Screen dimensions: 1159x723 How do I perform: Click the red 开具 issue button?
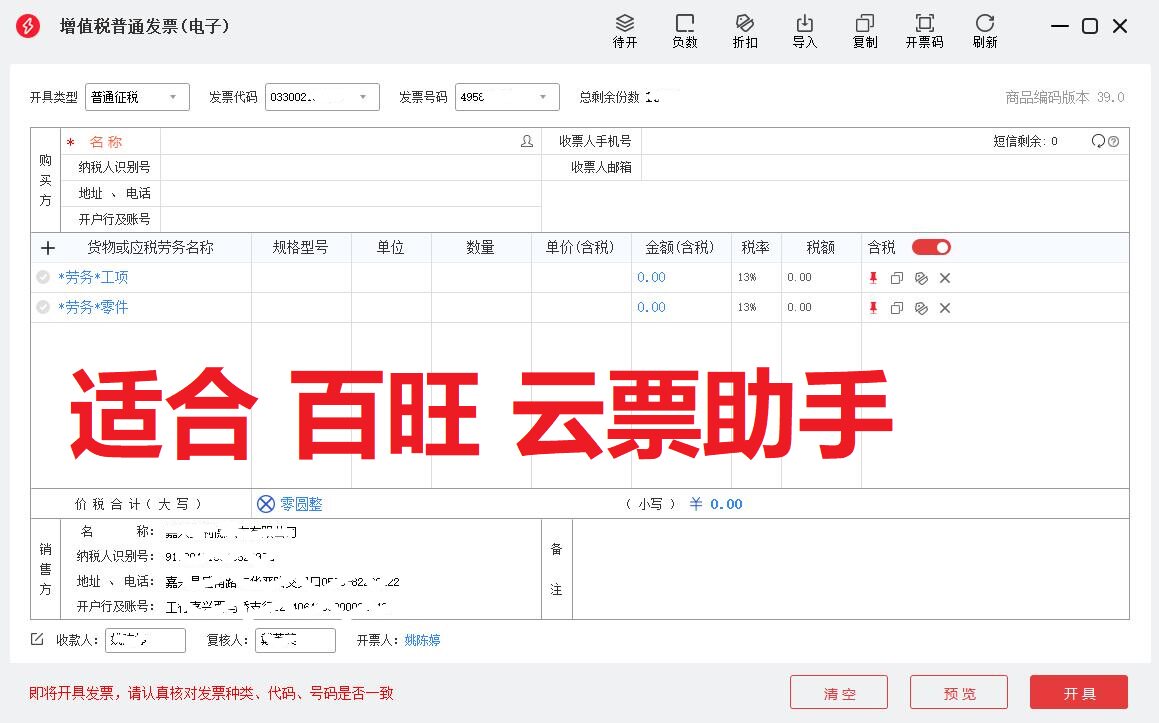(x=1079, y=693)
